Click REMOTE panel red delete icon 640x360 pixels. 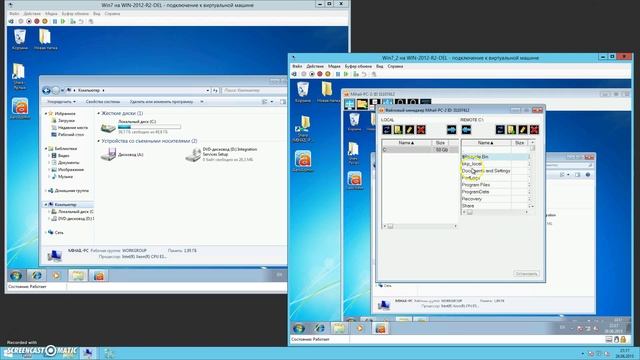click(534, 130)
